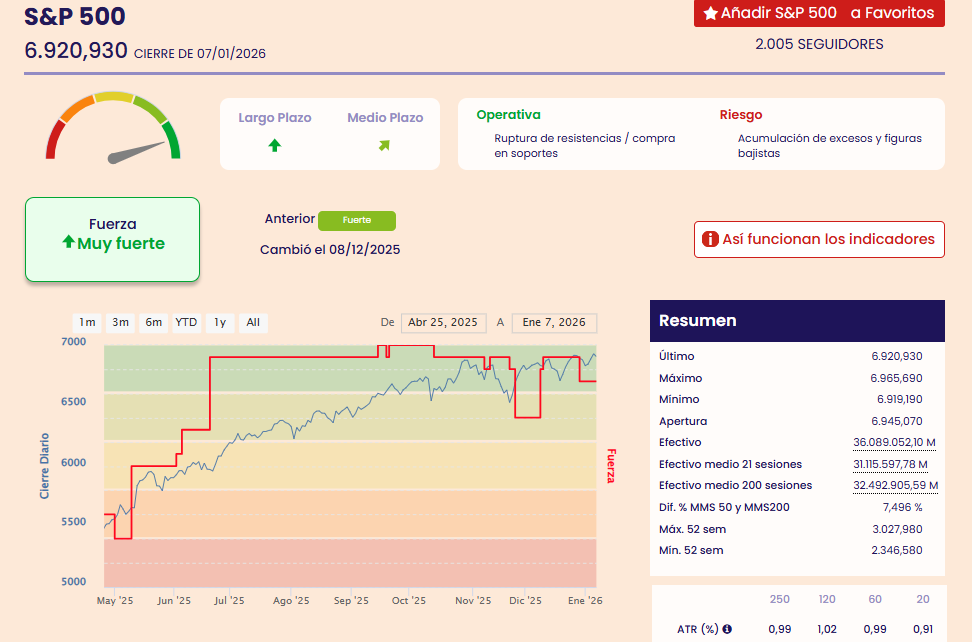Click the price 6.920,930
This screenshot has width=972, height=642.
click(76, 51)
